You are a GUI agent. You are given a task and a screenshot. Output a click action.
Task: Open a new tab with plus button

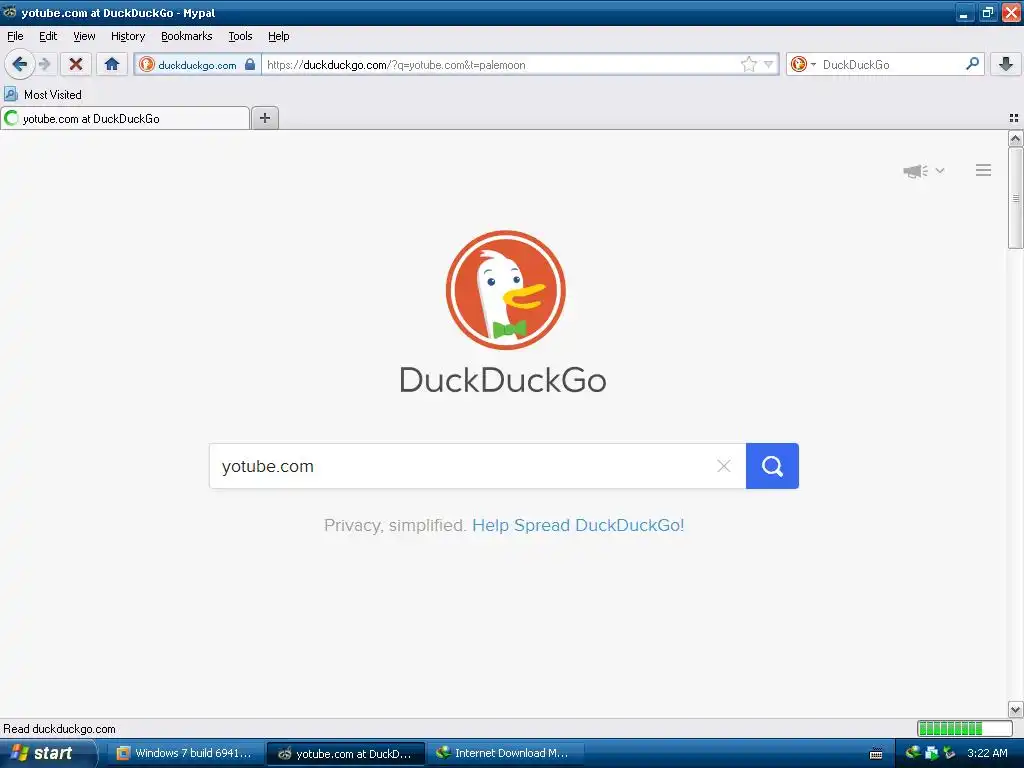(x=264, y=118)
